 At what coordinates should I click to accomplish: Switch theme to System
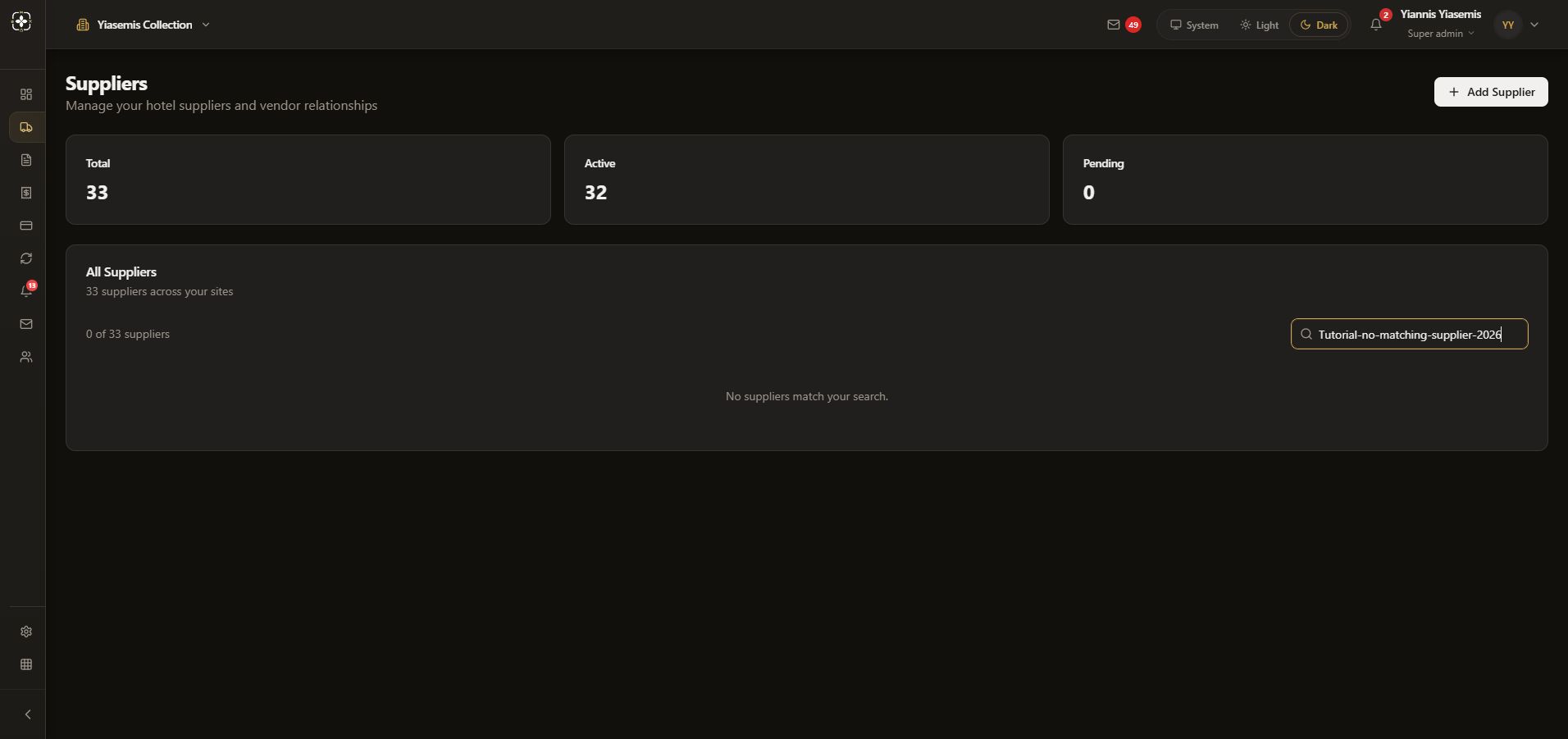(x=1194, y=25)
